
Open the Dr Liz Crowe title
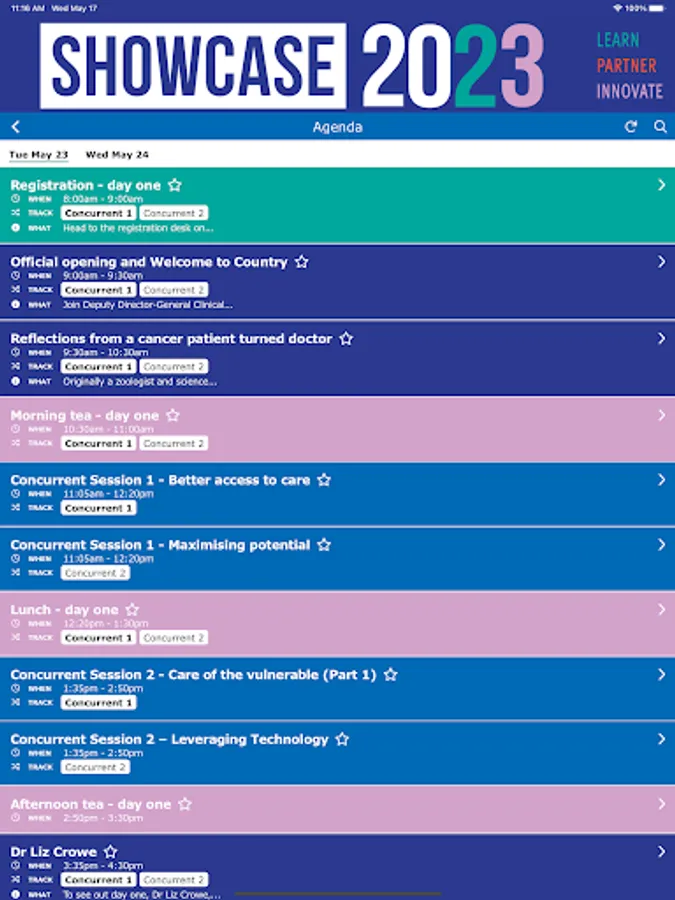click(53, 851)
